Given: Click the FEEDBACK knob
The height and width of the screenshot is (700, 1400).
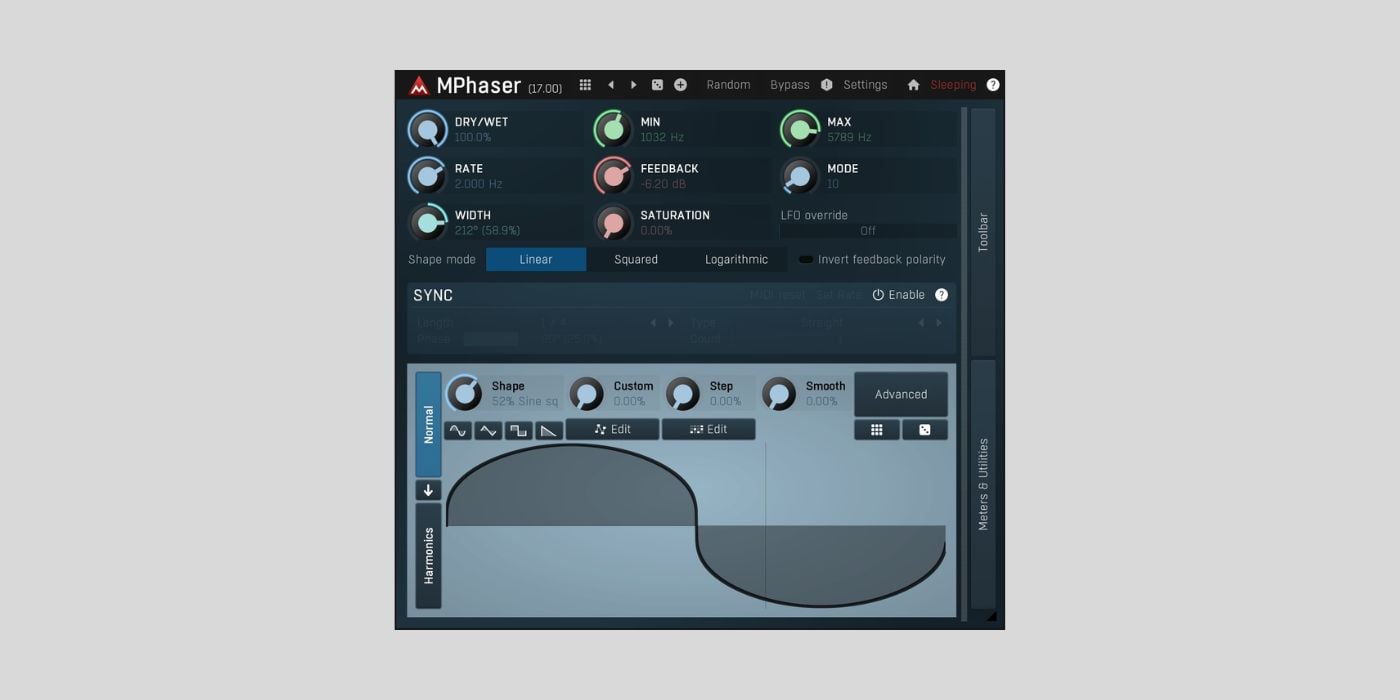Looking at the screenshot, I should 613,176.
